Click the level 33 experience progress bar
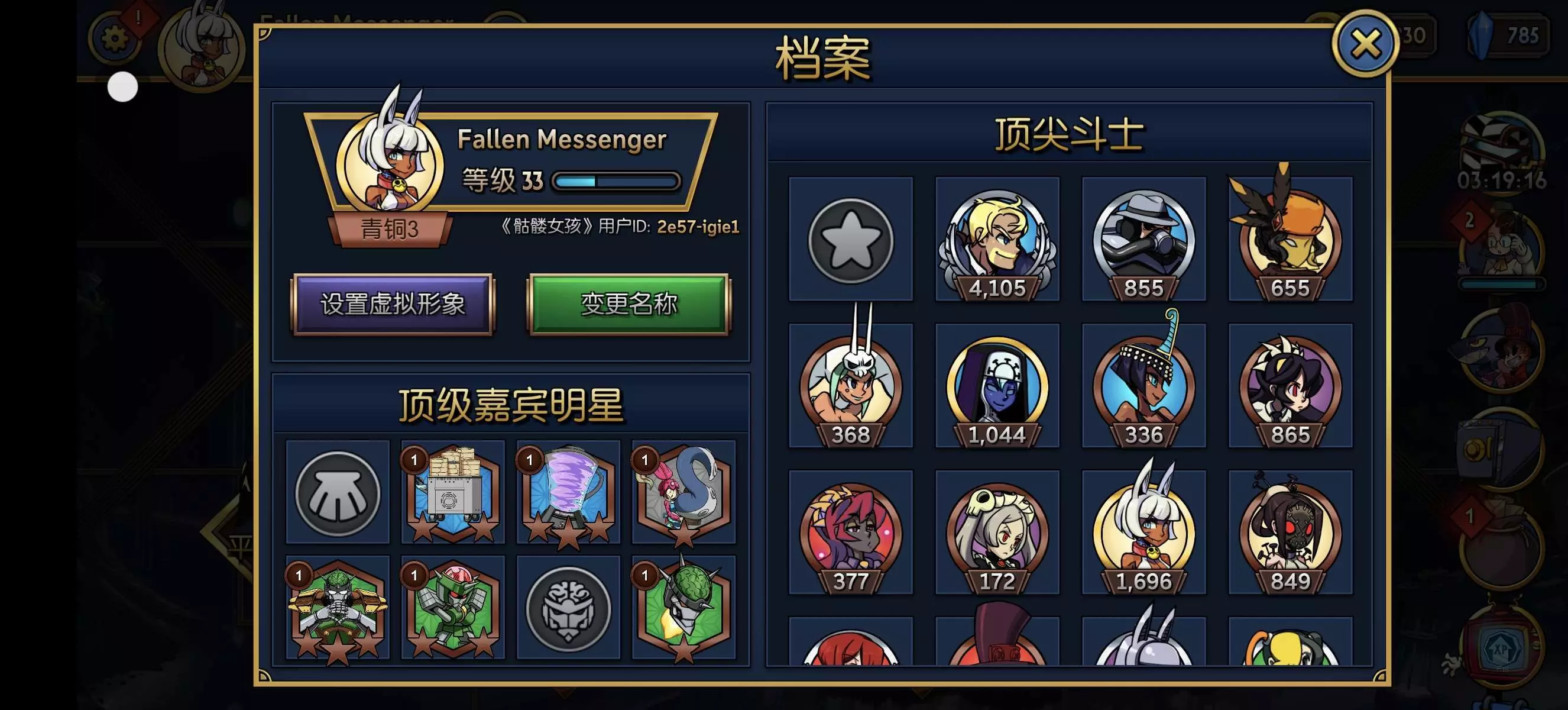This screenshot has height=710, width=1568. point(616,181)
